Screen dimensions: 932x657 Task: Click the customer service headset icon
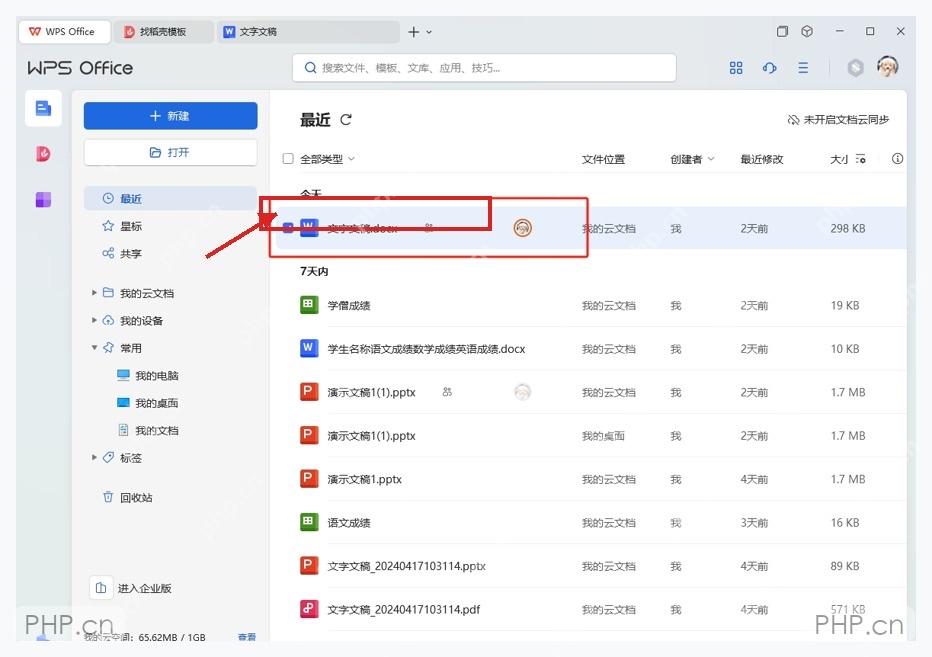click(769, 68)
